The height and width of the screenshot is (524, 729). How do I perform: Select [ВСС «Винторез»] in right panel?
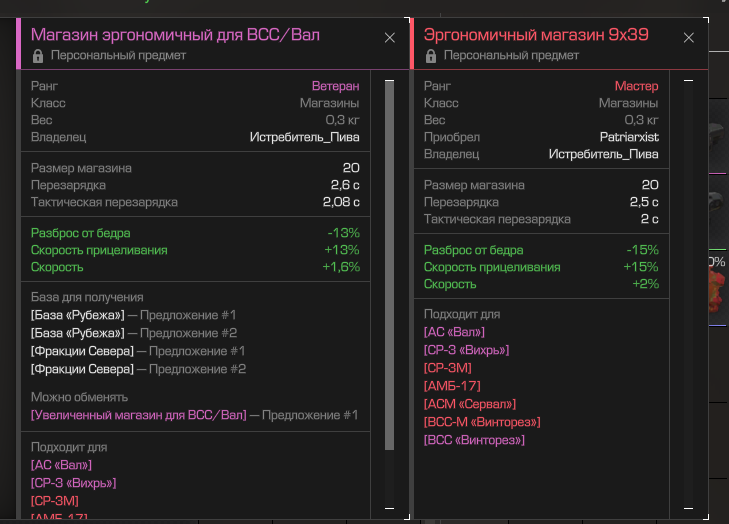click(474, 440)
